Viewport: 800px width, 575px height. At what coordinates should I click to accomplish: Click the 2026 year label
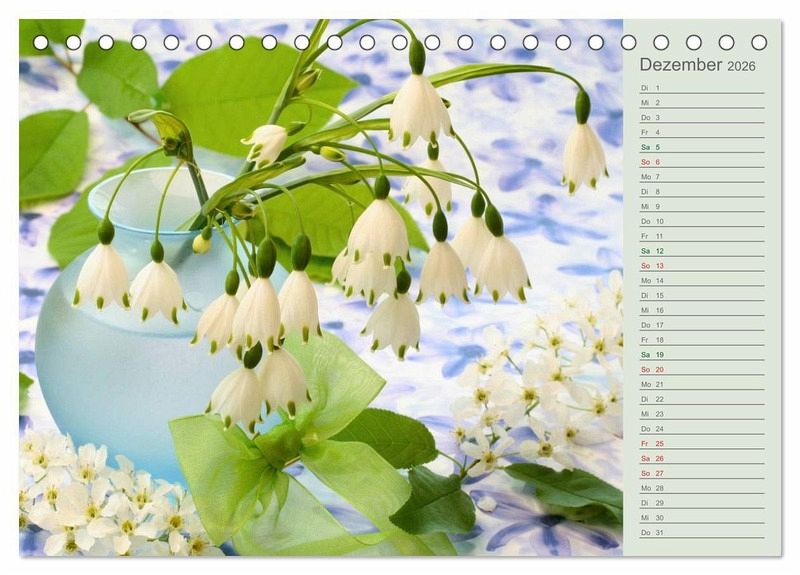tap(741, 67)
